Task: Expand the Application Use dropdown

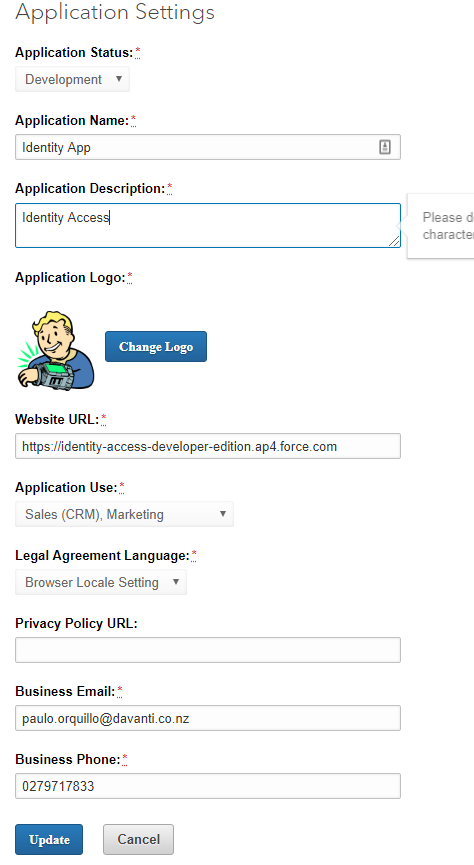Action: pyautogui.click(x=124, y=514)
